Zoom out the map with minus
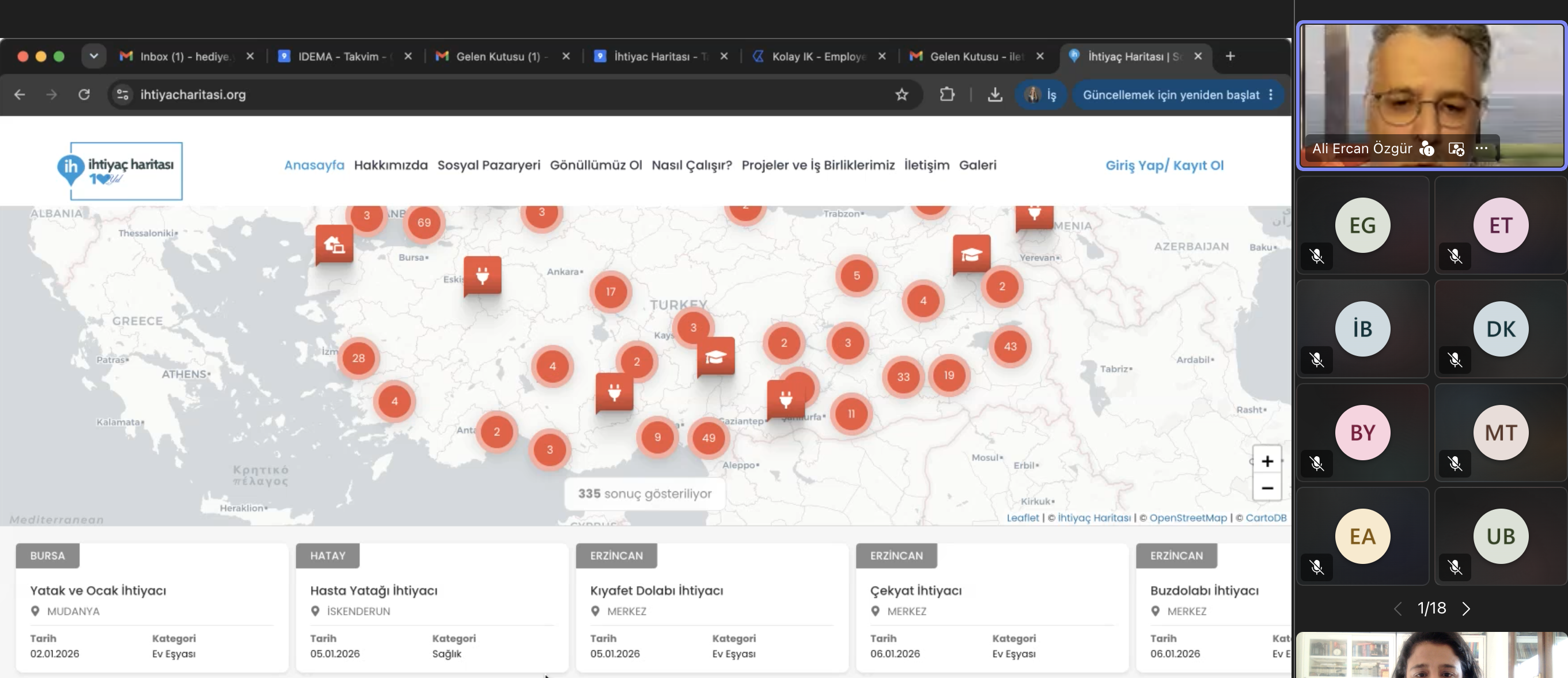The image size is (1568, 678). [1267, 487]
